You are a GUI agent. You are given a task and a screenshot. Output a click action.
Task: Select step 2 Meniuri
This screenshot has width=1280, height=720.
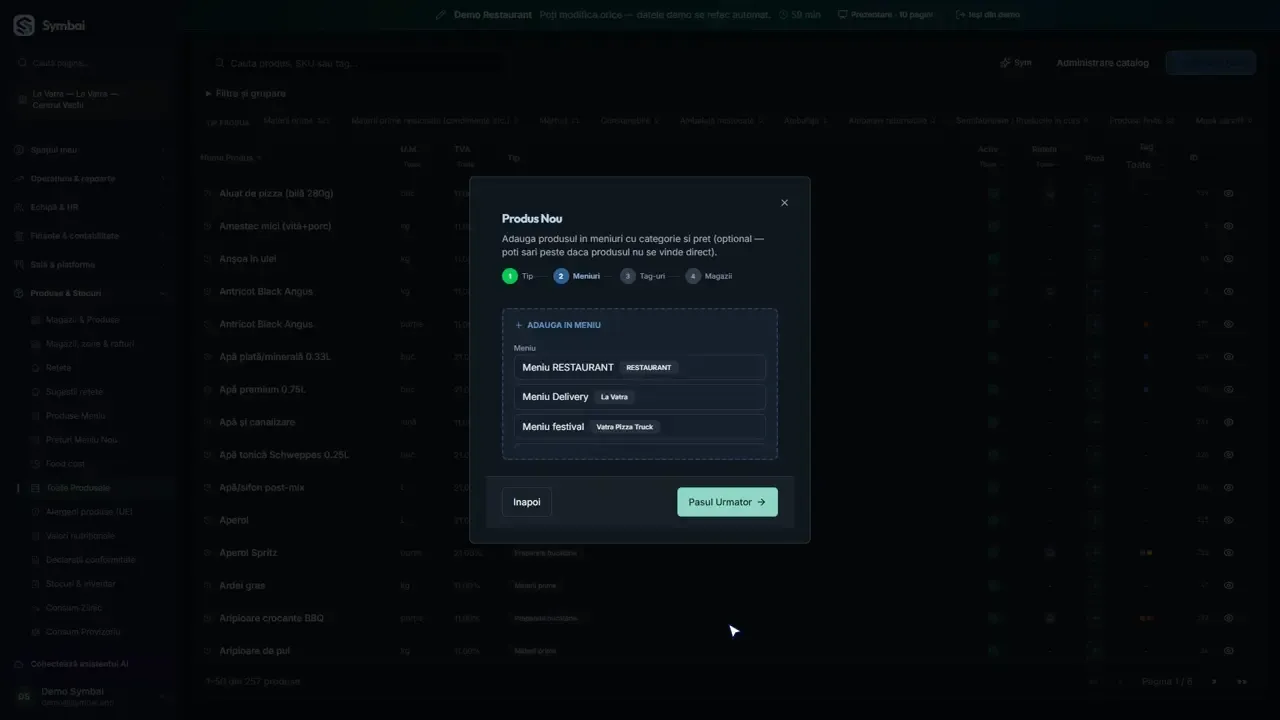click(x=577, y=276)
